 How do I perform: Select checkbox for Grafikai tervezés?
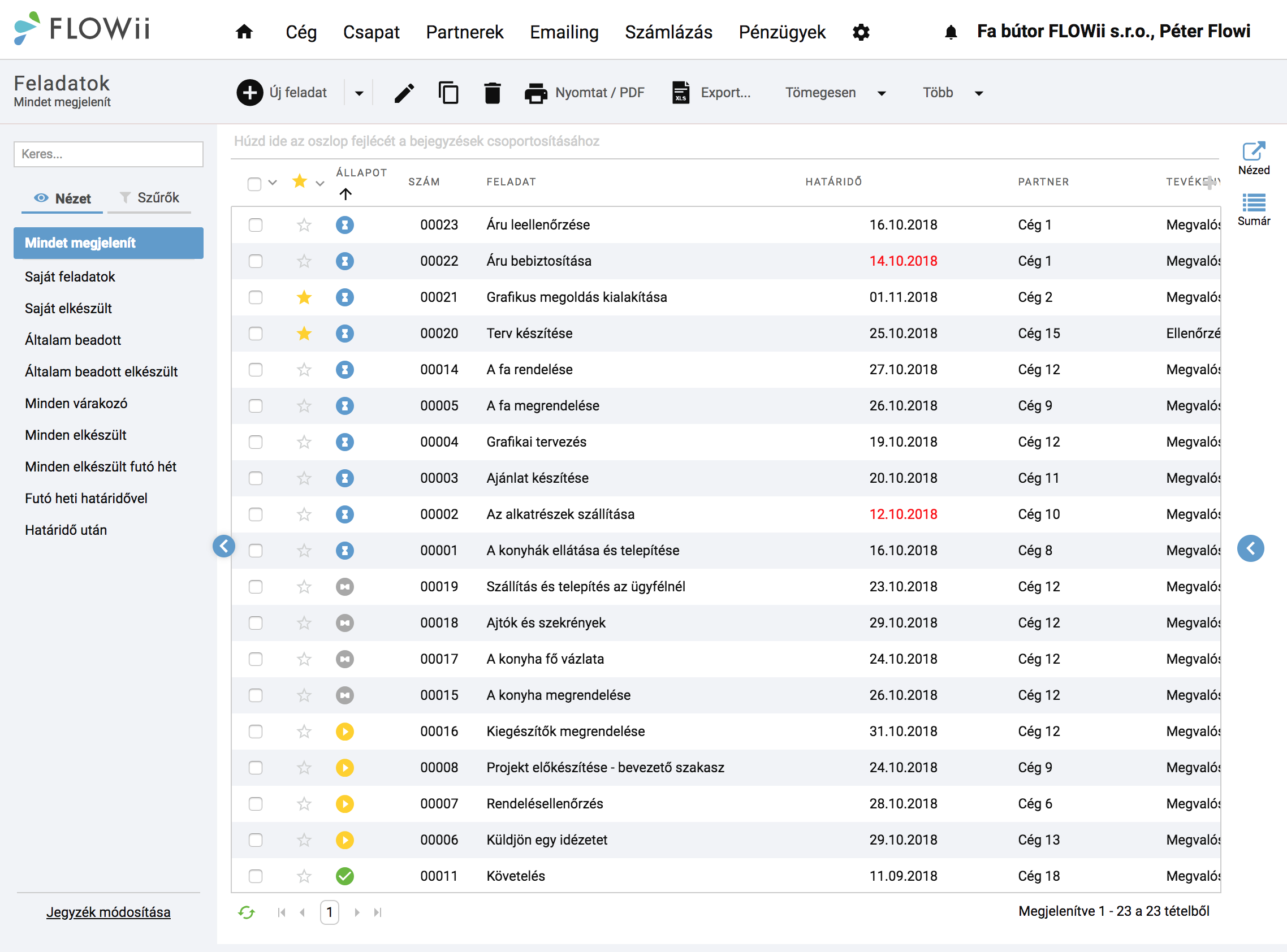256,442
